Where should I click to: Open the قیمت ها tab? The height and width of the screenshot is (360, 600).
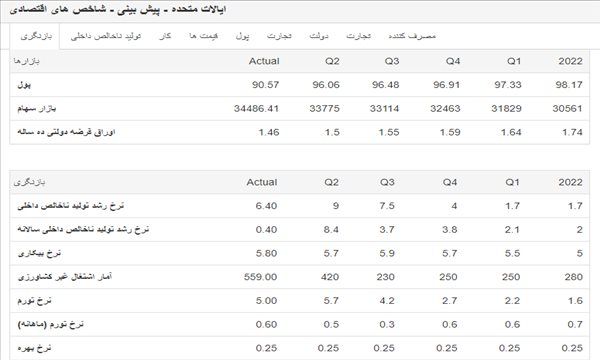204,36
